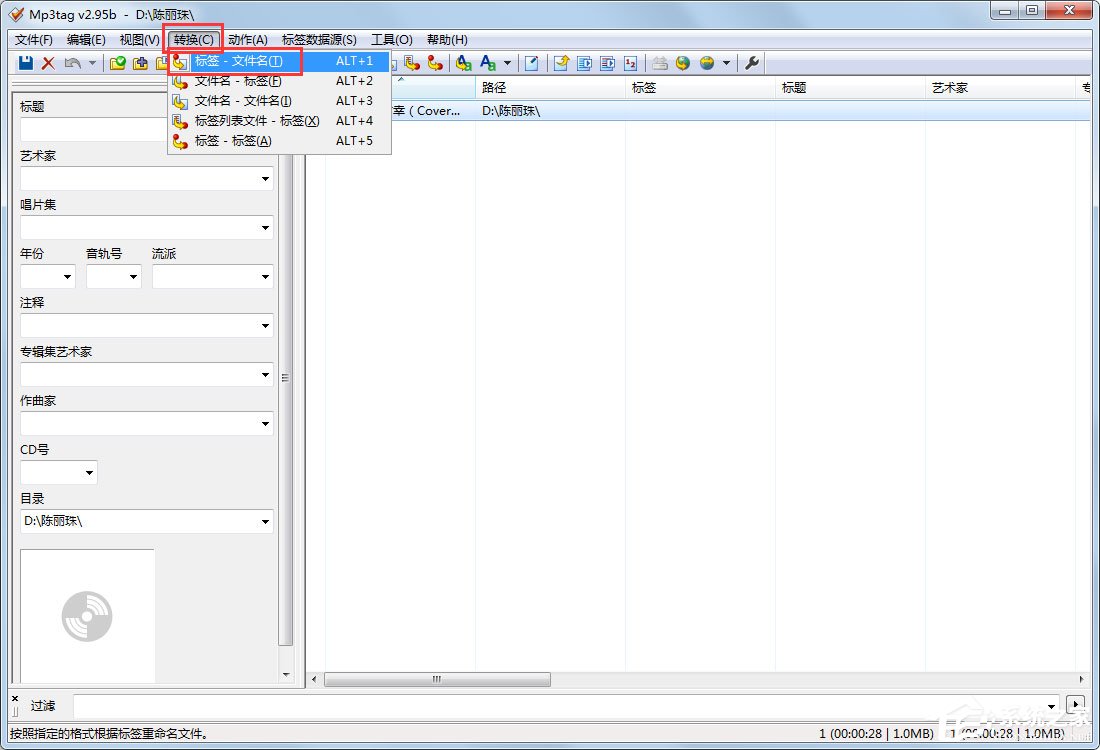
Task: Click the tag panel vertical scrollbar down arrow
Action: [x=286, y=675]
